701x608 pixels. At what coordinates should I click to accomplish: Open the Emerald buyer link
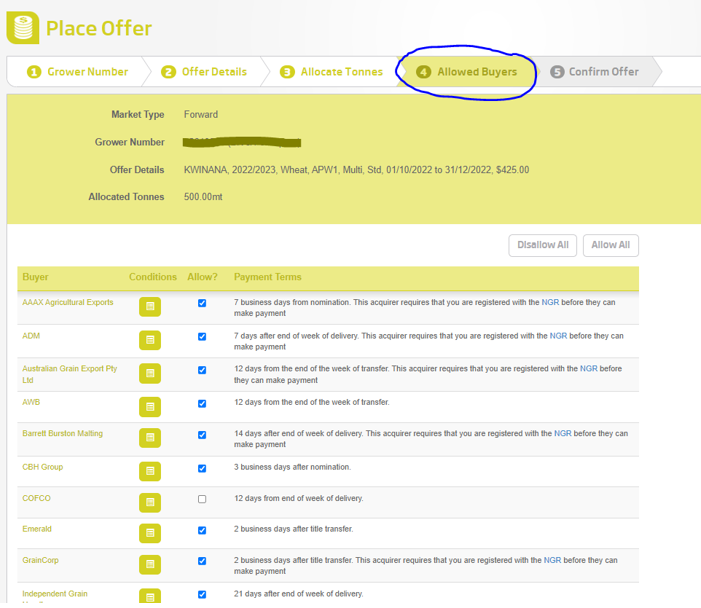pos(37,529)
